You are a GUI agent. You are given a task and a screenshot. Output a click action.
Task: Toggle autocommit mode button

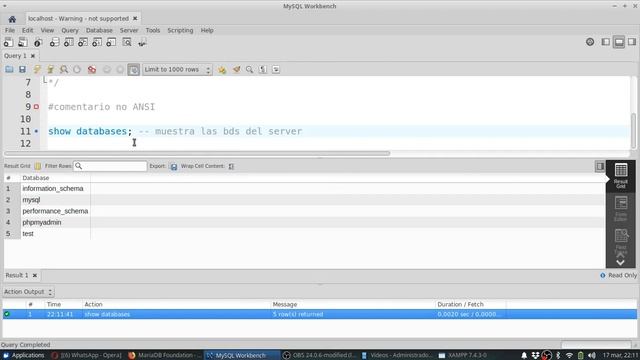133,69
